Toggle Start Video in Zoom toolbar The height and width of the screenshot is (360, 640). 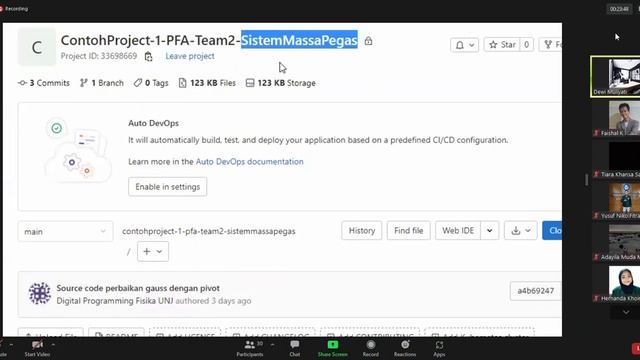(x=37, y=349)
